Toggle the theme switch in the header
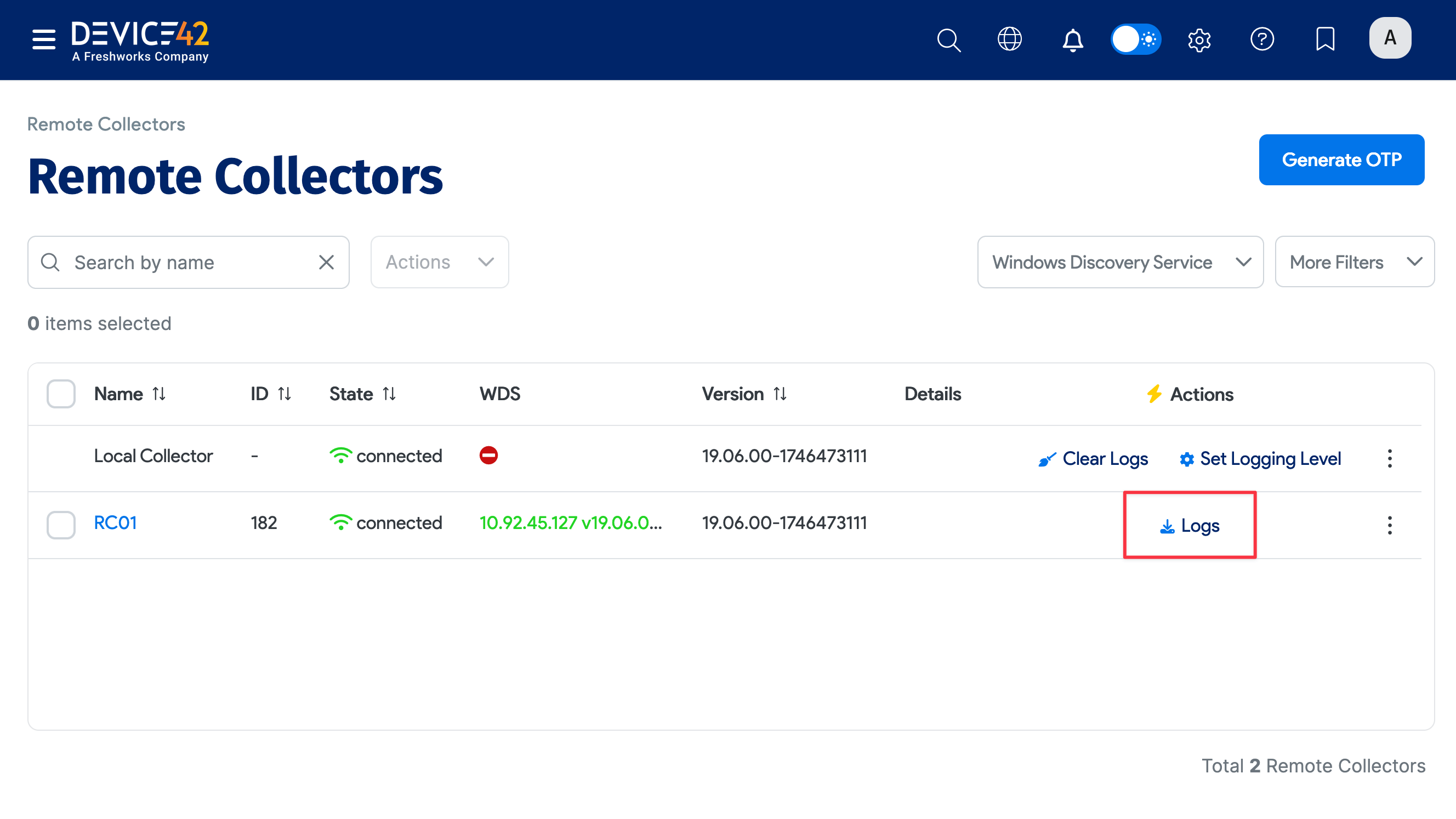1456x819 pixels. point(1136,39)
